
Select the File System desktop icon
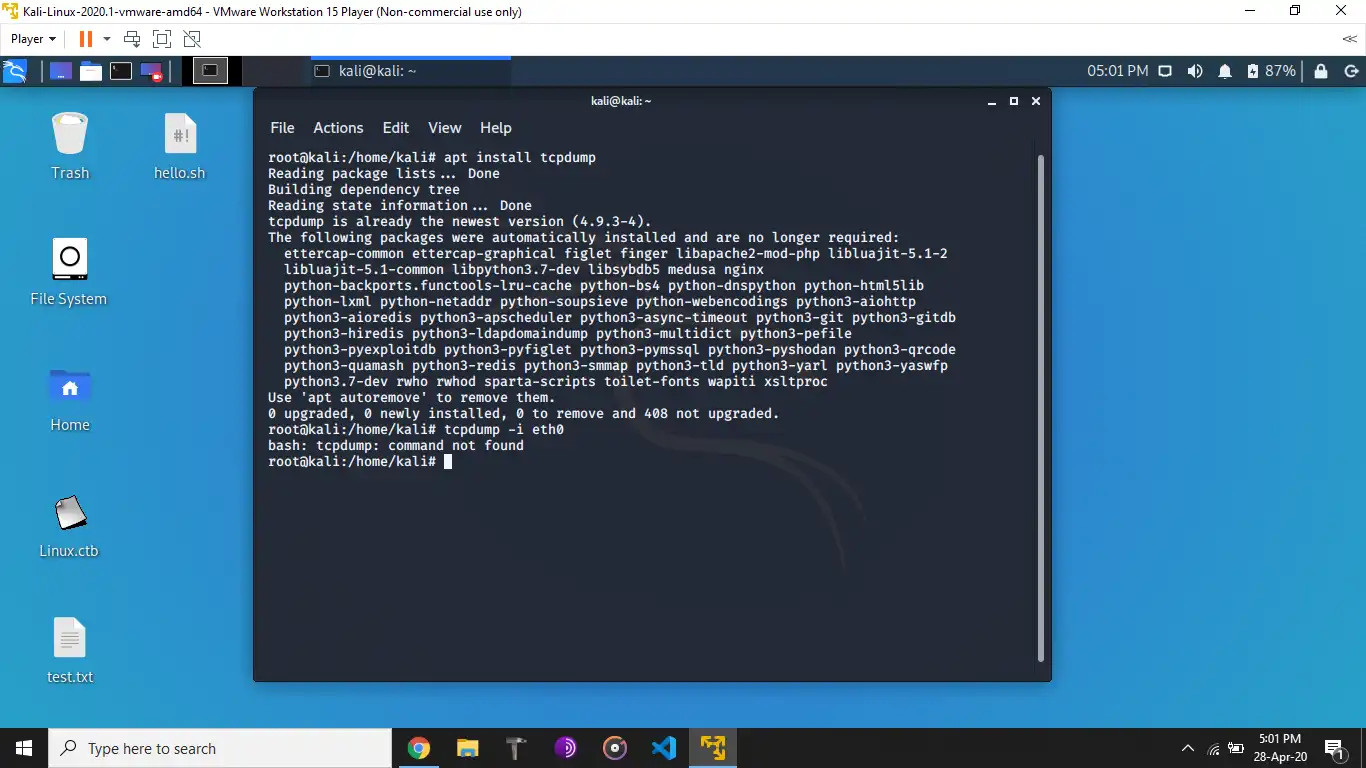(68, 272)
